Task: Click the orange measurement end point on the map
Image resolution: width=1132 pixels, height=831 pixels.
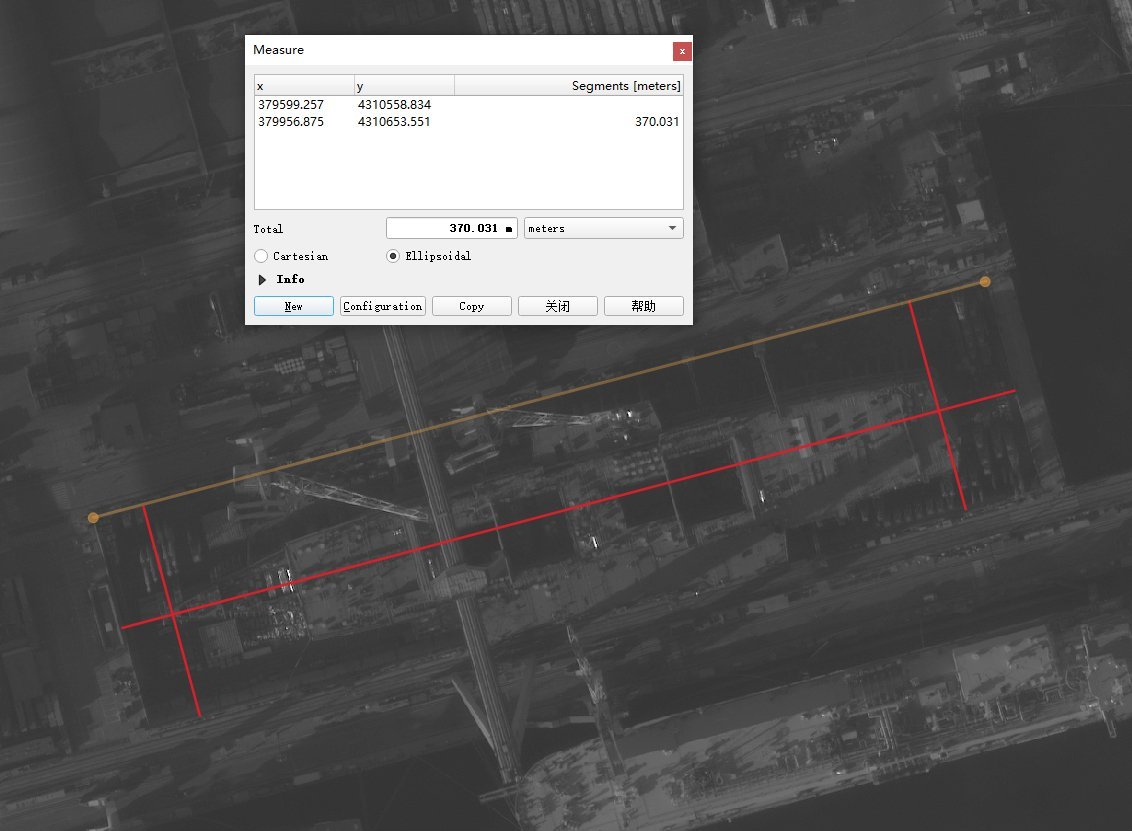Action: tap(985, 282)
